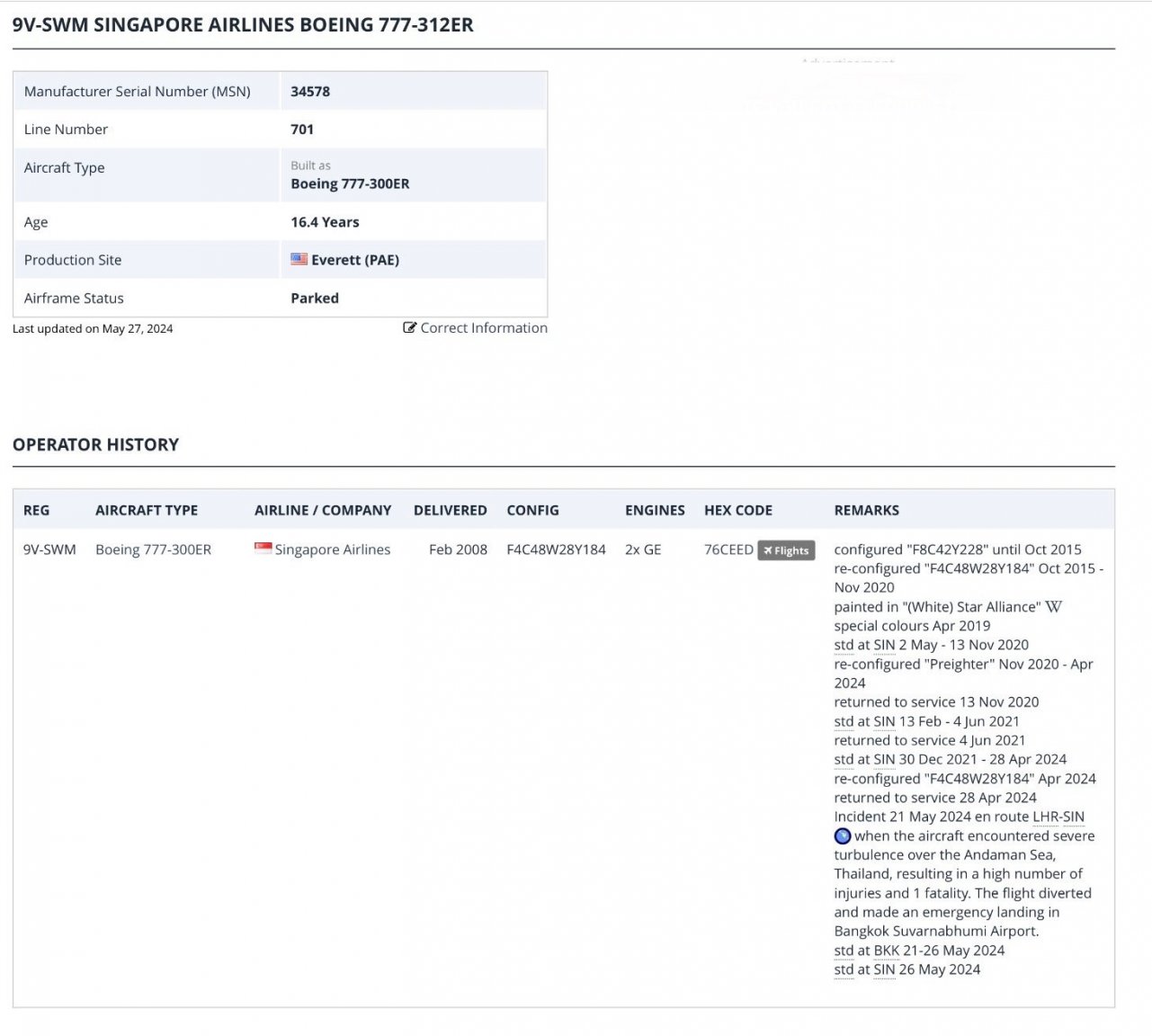
Task: Click the OPERATOR HISTORY heading
Action: [x=95, y=444]
